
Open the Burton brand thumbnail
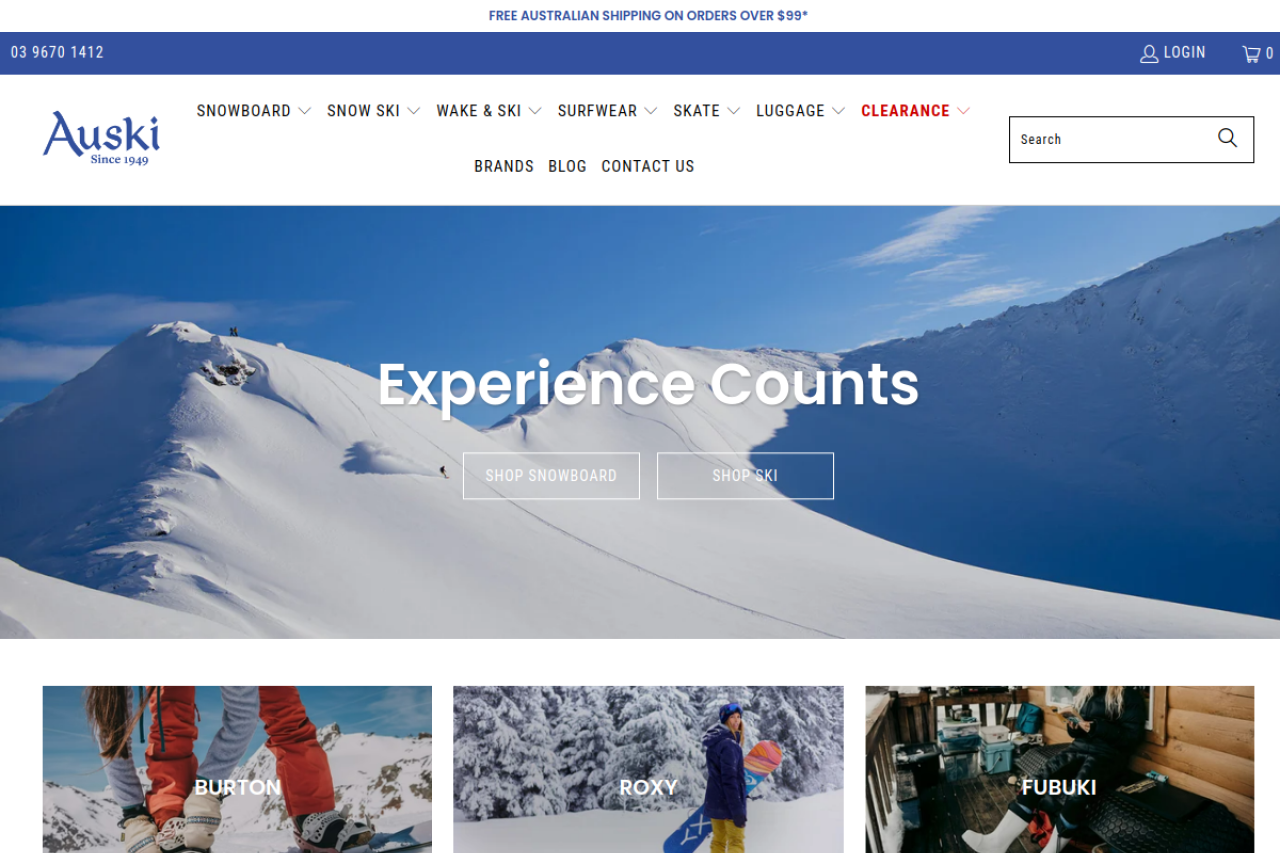click(x=237, y=769)
